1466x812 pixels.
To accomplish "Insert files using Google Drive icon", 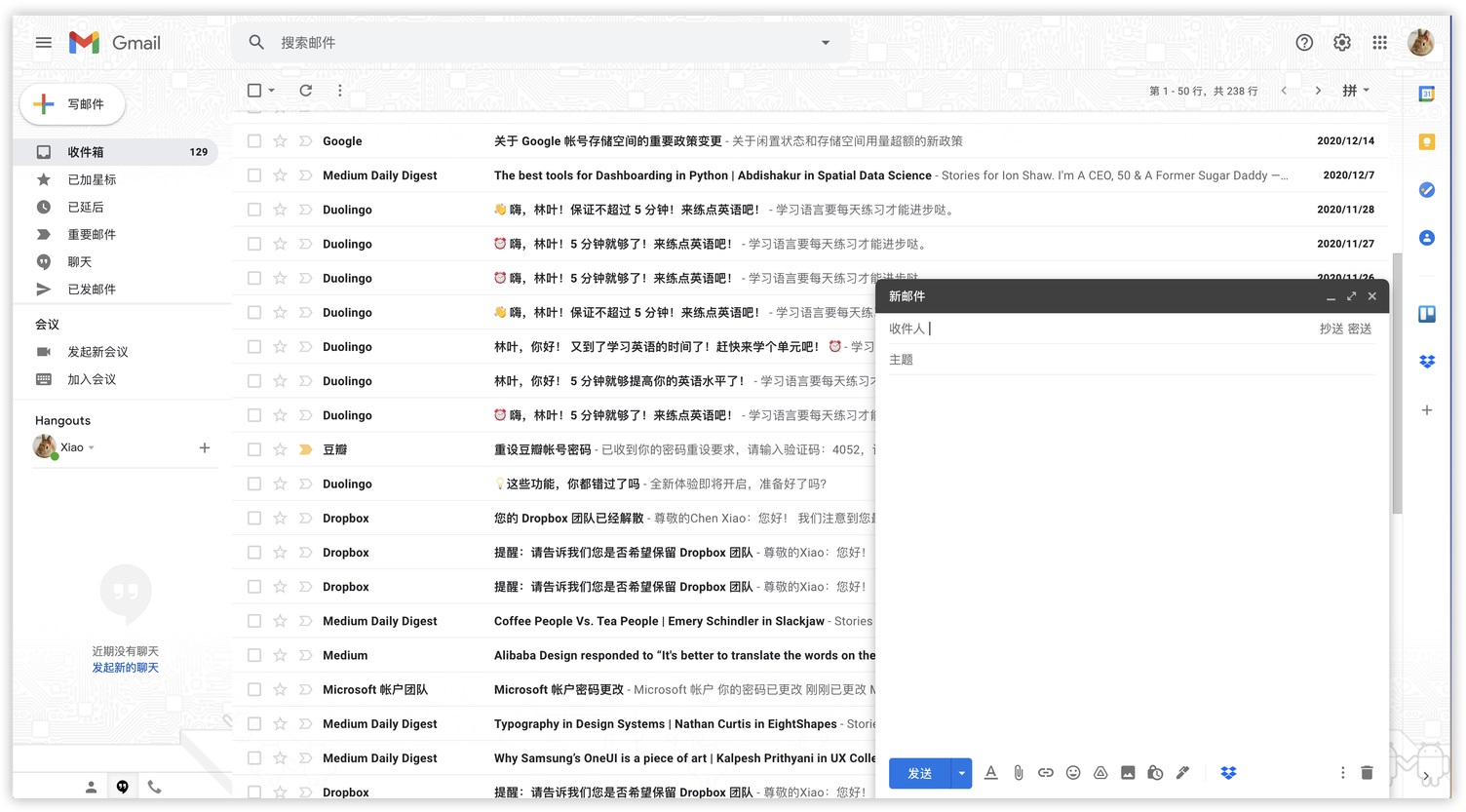I will pos(1100,773).
